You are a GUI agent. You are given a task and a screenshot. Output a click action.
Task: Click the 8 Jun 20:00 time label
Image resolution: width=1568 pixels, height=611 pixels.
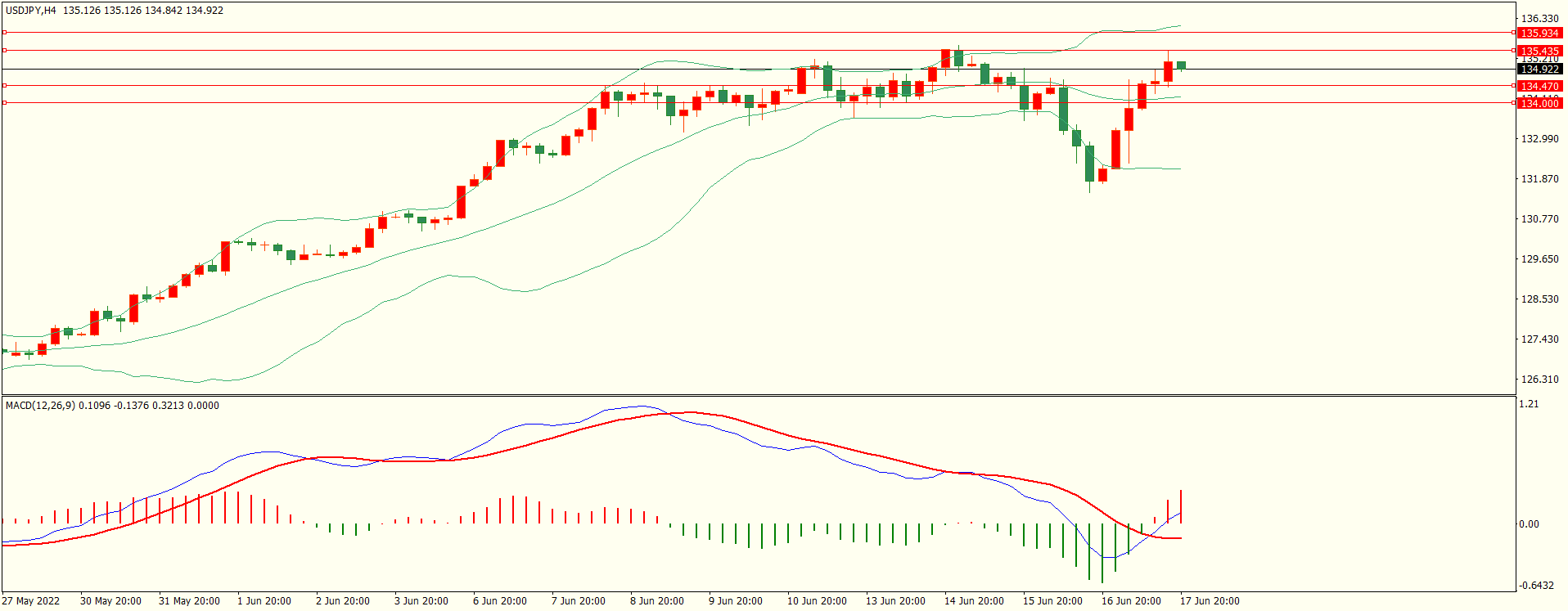coord(657,601)
